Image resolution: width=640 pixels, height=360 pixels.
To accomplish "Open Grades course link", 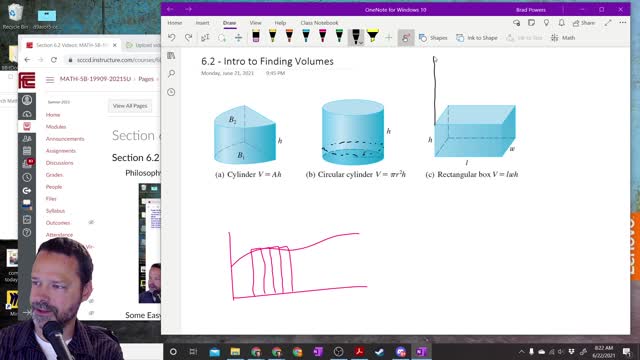I will (x=54, y=175).
